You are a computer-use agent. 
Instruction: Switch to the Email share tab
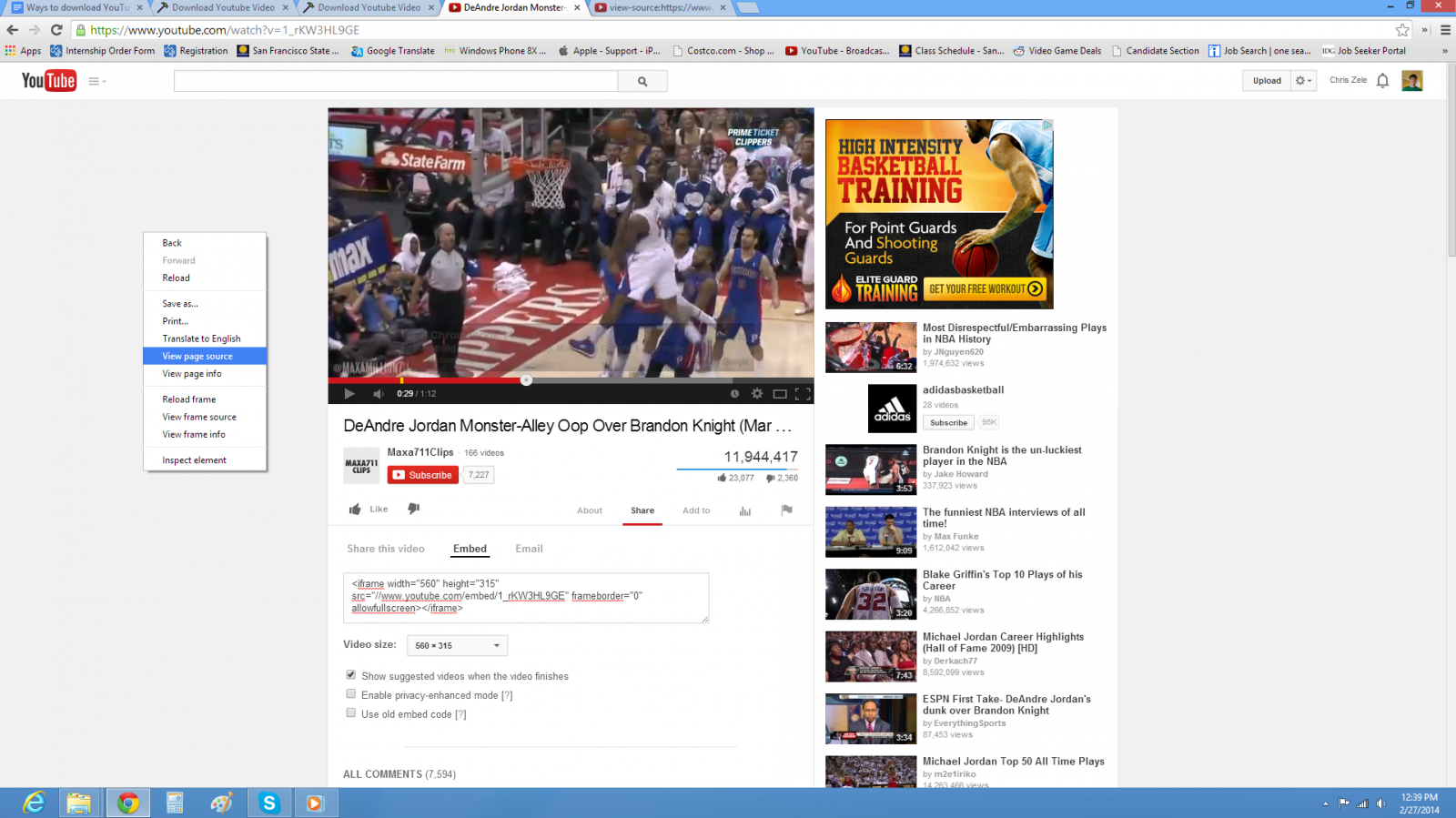coord(529,549)
